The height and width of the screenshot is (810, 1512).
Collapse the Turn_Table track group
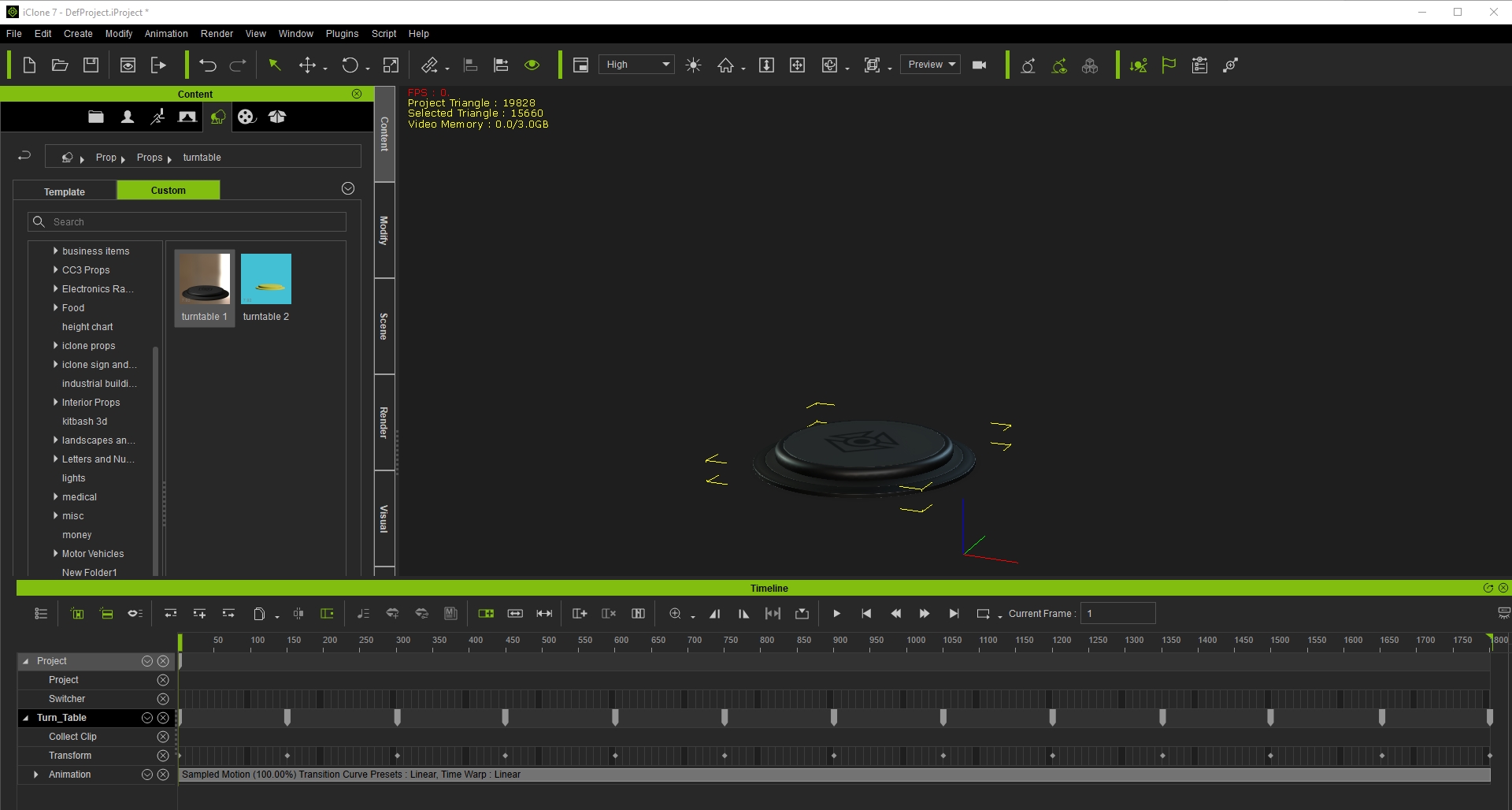click(26, 718)
